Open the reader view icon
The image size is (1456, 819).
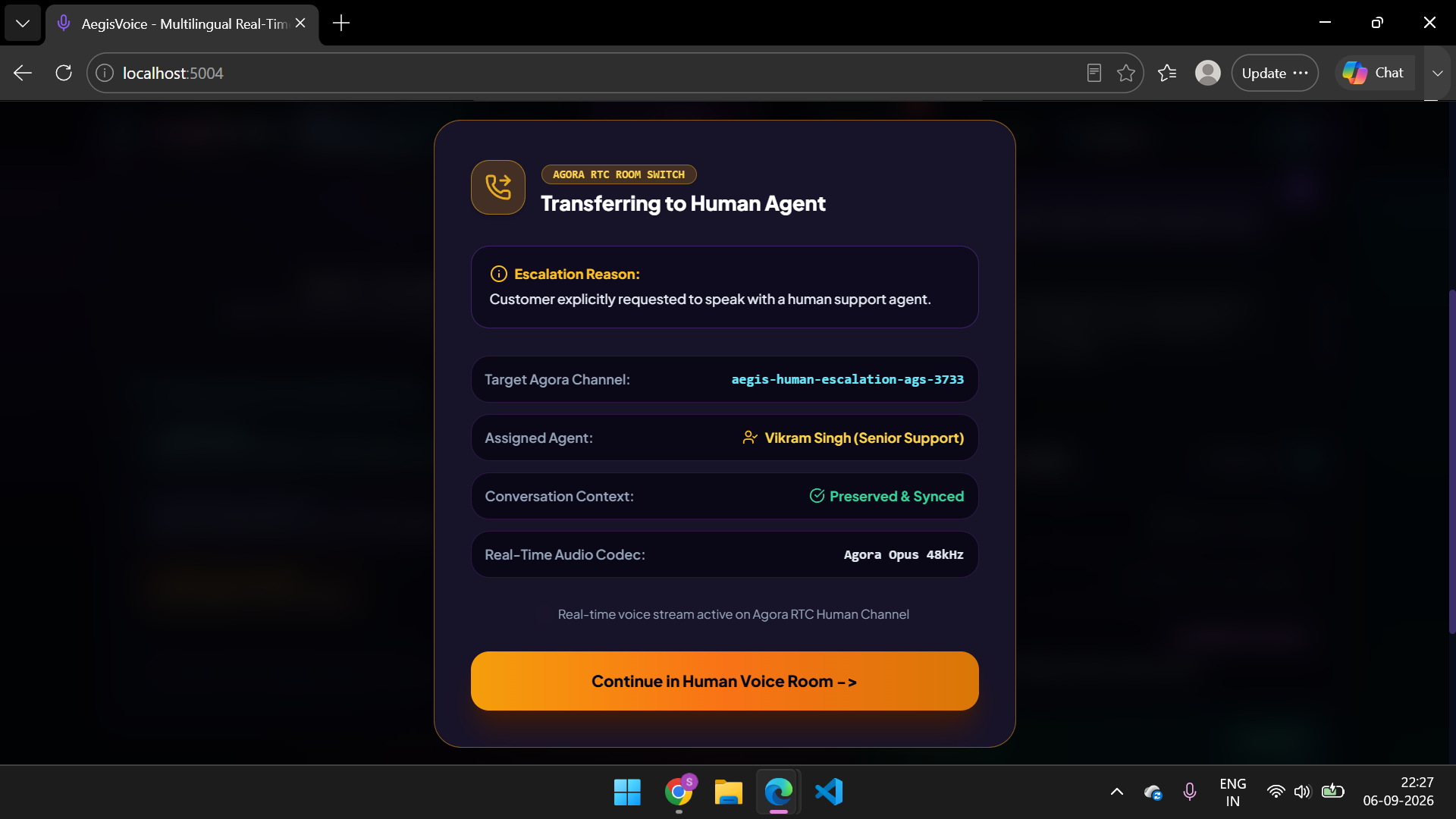click(1094, 73)
